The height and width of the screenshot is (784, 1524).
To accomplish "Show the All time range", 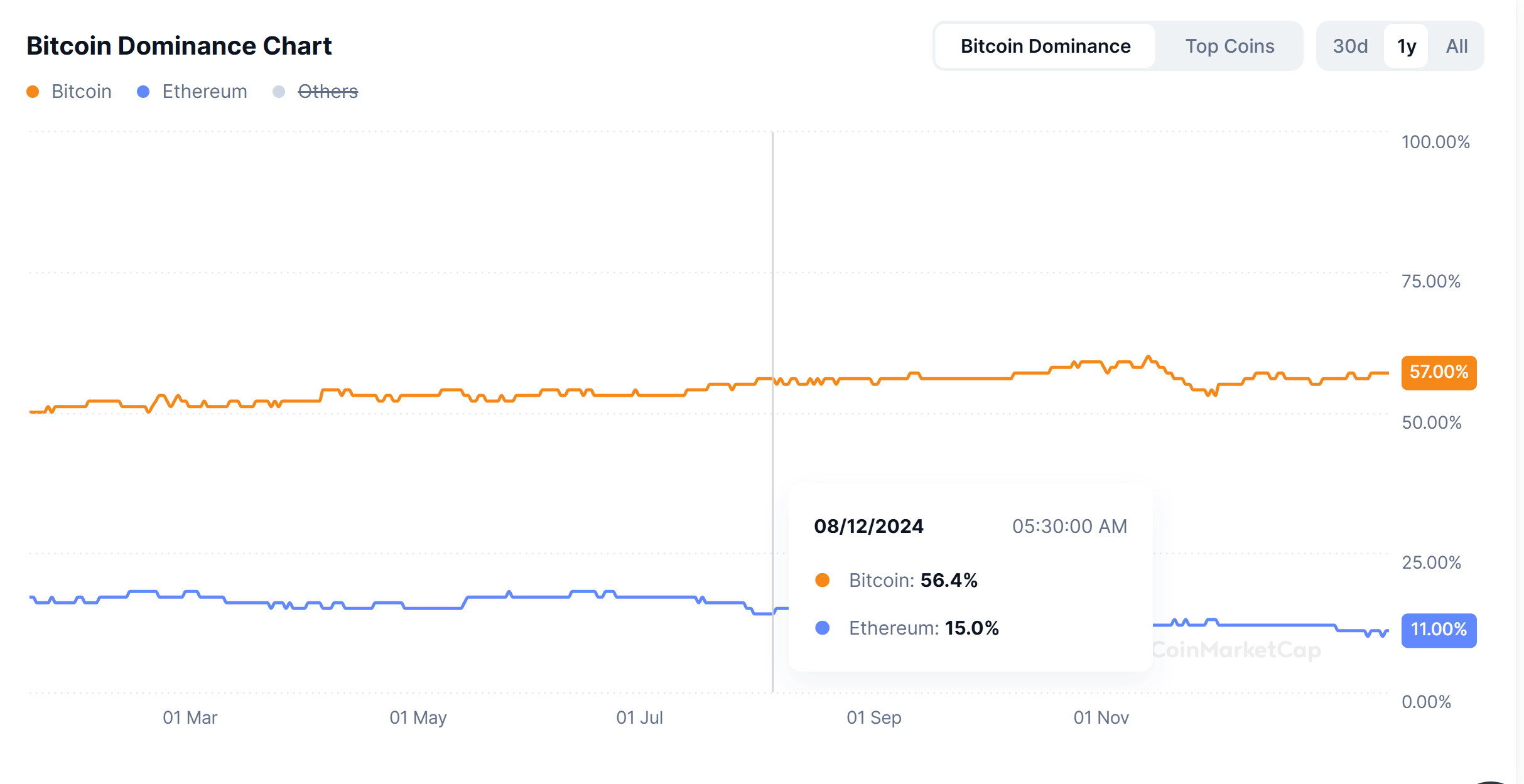I will (1457, 46).
